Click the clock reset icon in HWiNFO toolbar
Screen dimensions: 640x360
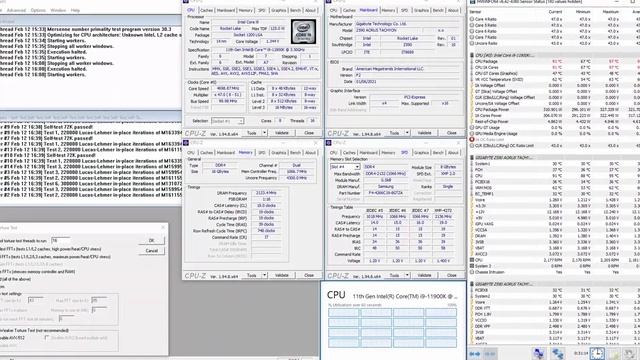point(597,353)
